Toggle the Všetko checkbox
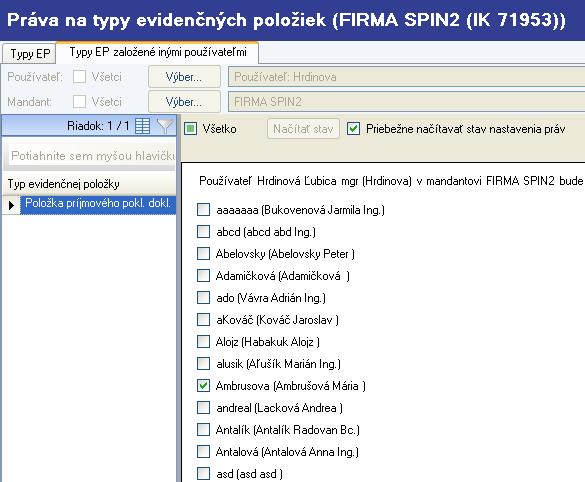This screenshot has width=585, height=482. coord(191,129)
